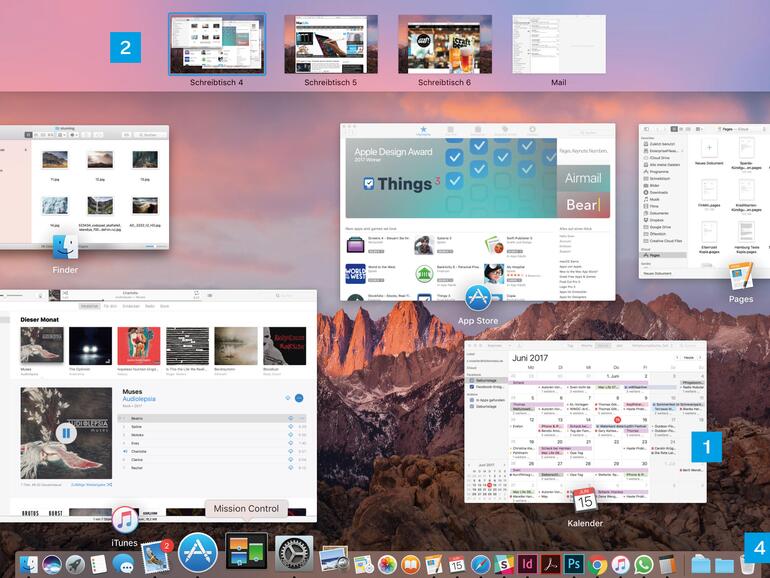Open Finder from the Dock
This screenshot has height=578, width=770.
(x=28, y=565)
